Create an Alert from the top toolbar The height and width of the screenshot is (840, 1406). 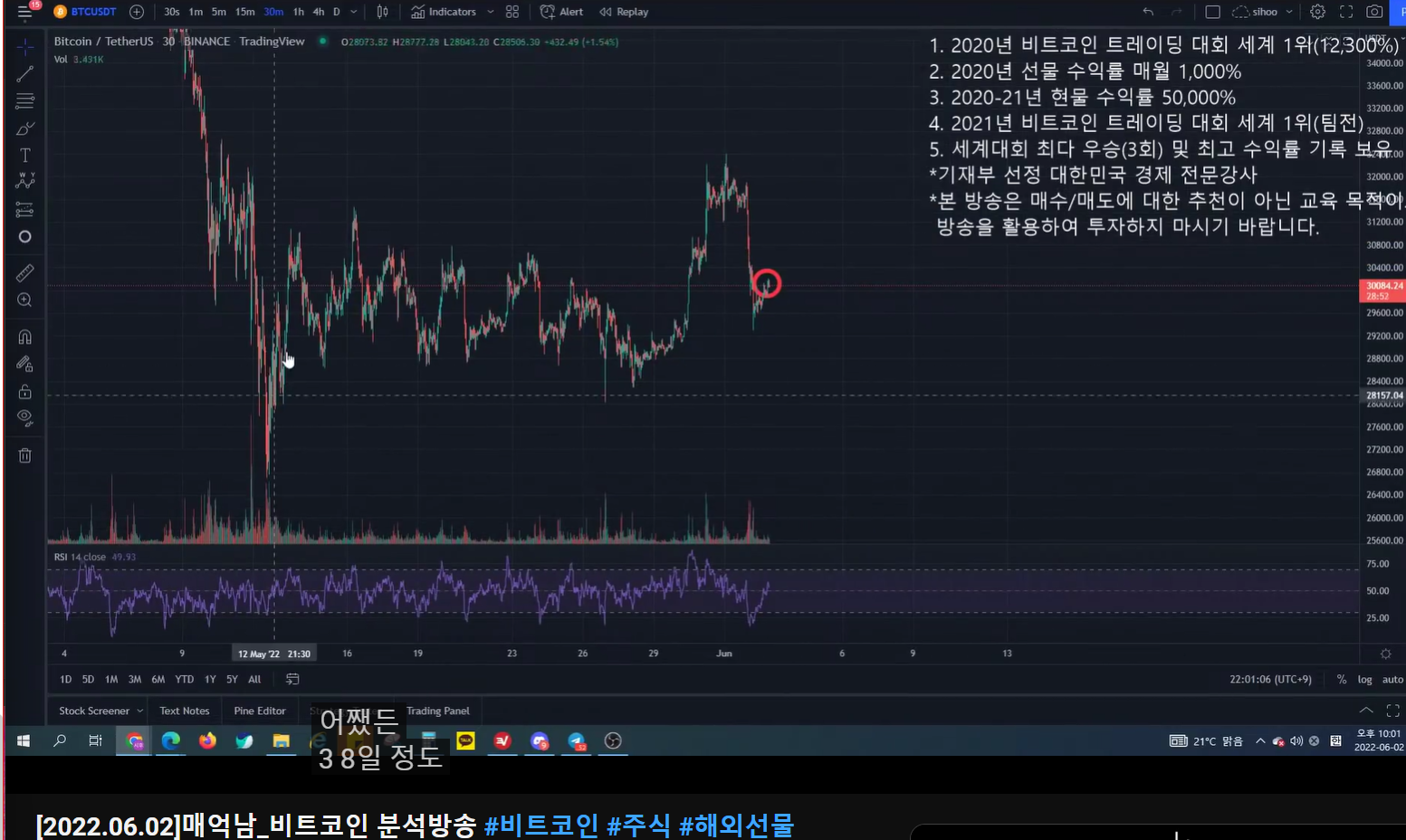coord(561,12)
